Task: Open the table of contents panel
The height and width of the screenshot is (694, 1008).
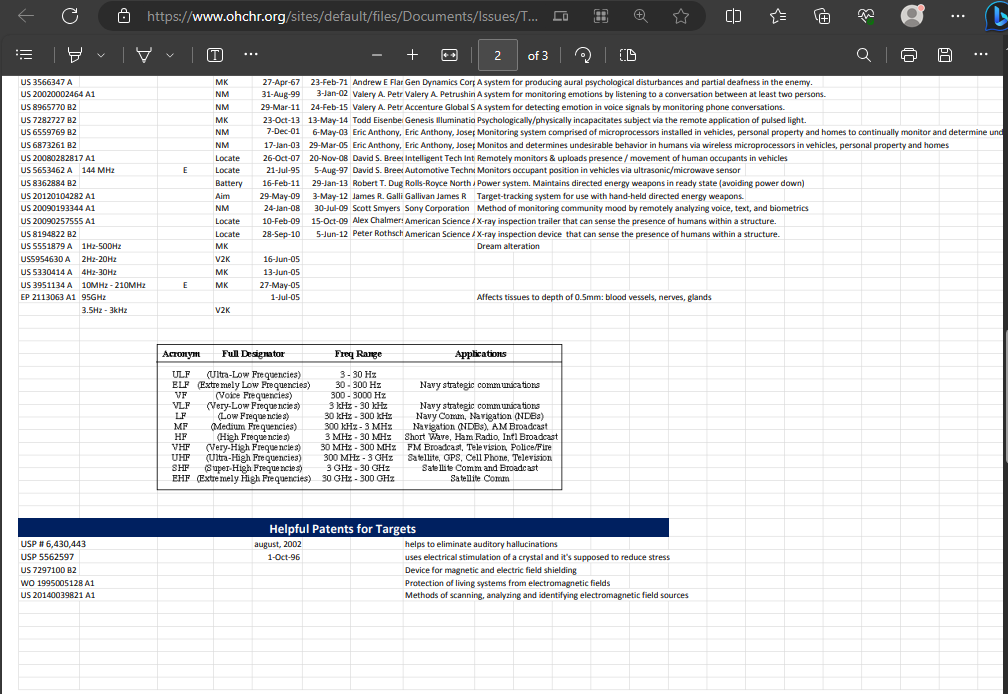Action: (x=24, y=55)
